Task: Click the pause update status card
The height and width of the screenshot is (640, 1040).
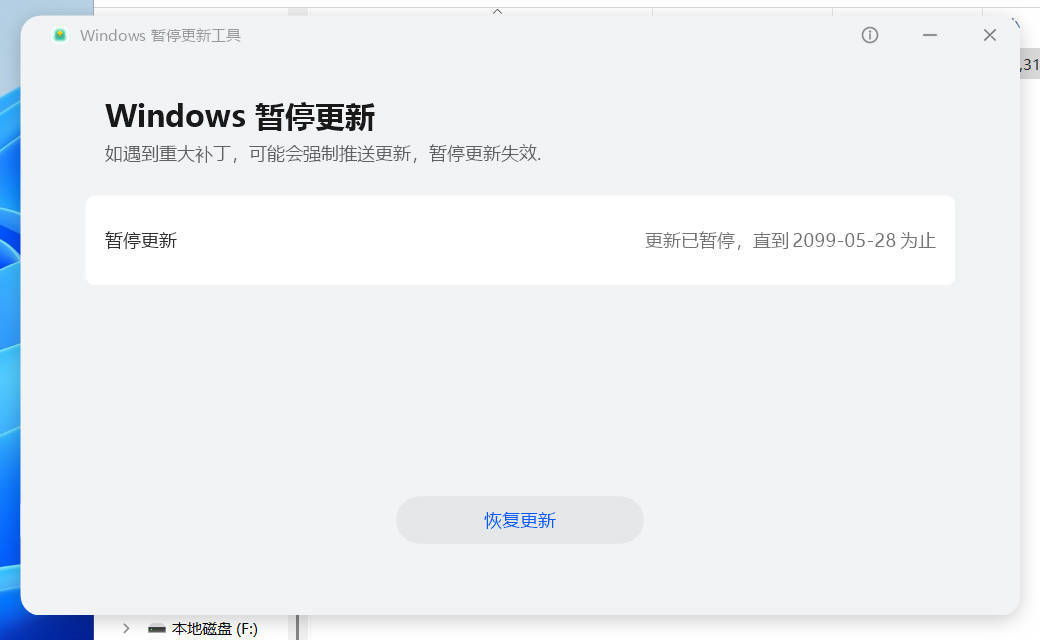Action: click(519, 240)
